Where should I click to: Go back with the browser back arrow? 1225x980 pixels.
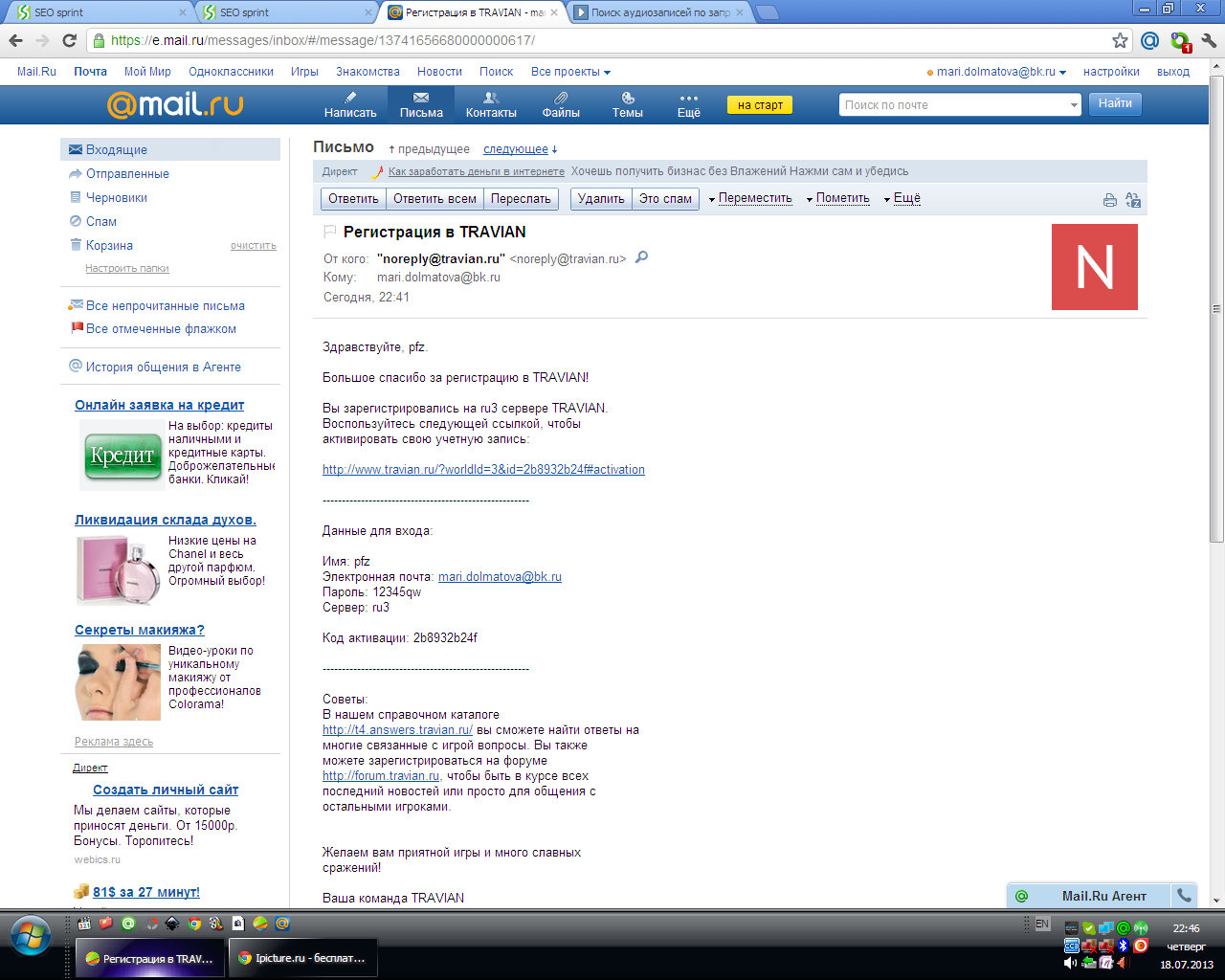click(x=15, y=40)
